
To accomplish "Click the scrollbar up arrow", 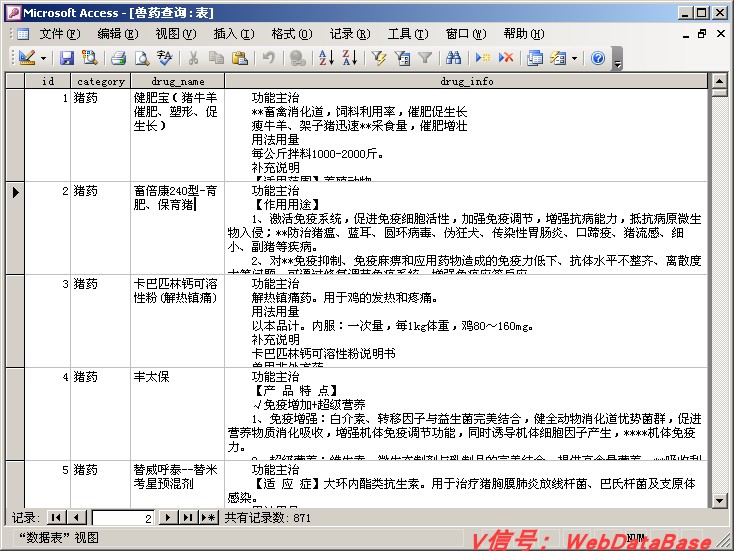I will click(720, 81).
